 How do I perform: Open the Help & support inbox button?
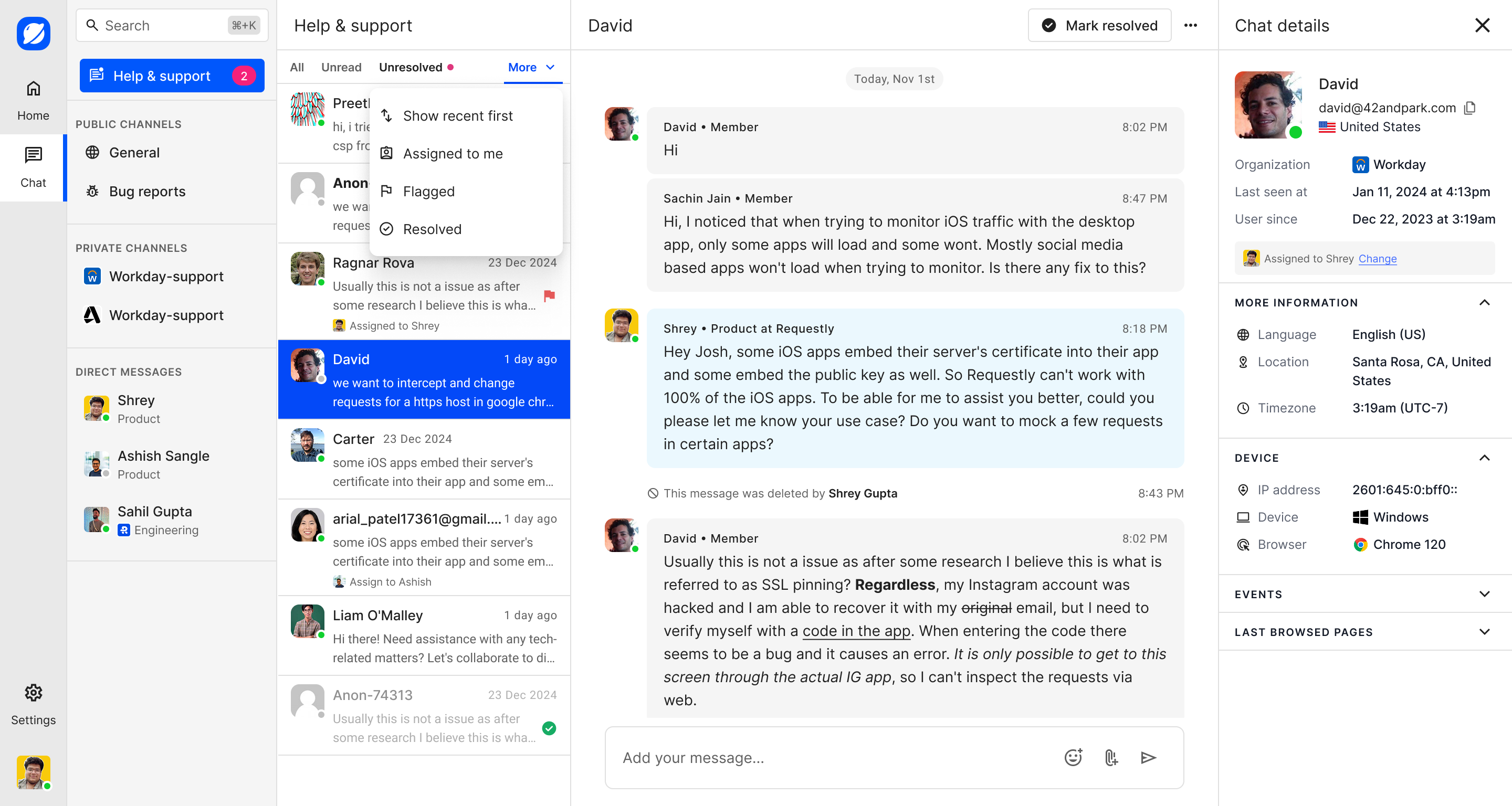tap(172, 76)
